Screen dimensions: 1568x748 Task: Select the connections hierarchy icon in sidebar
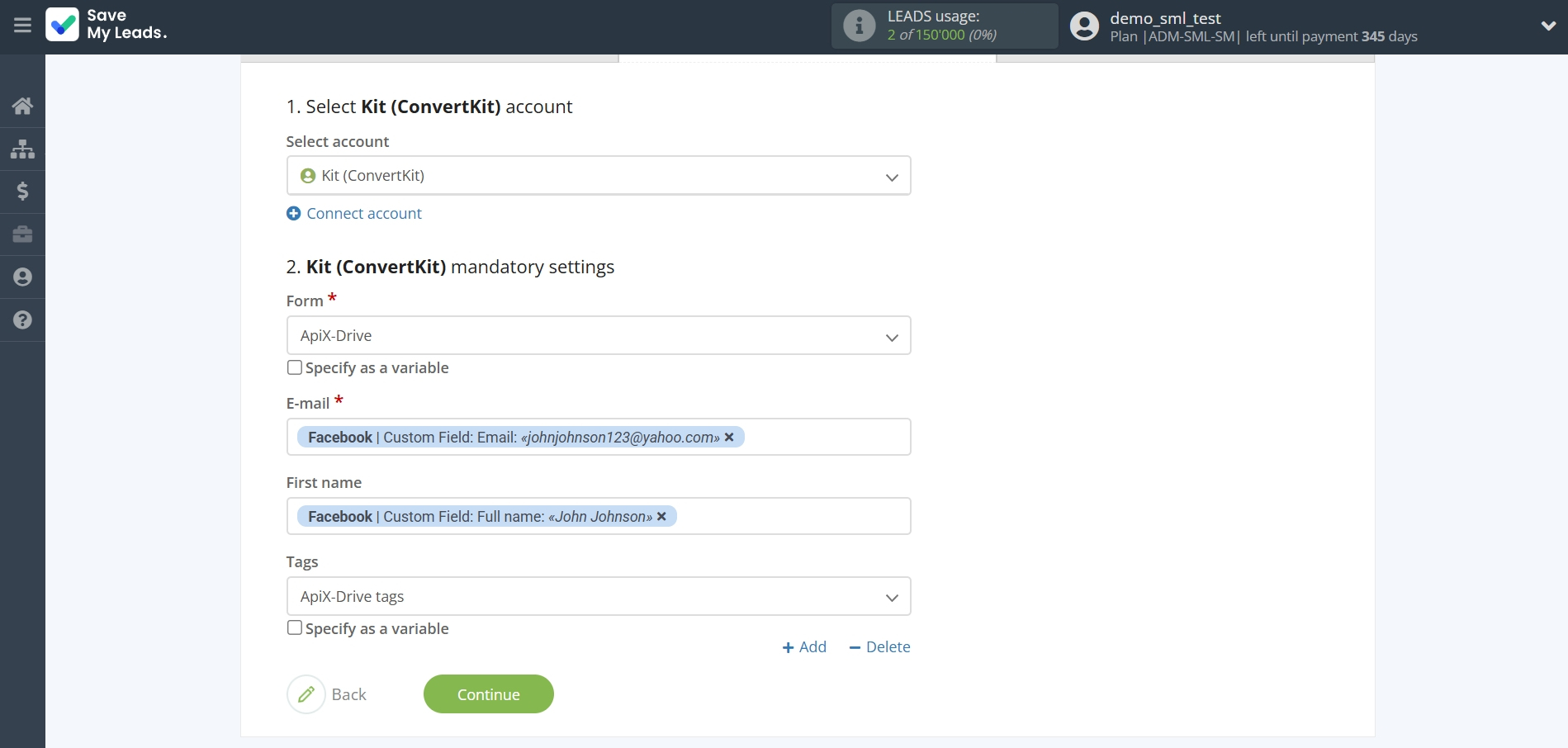pos(22,149)
